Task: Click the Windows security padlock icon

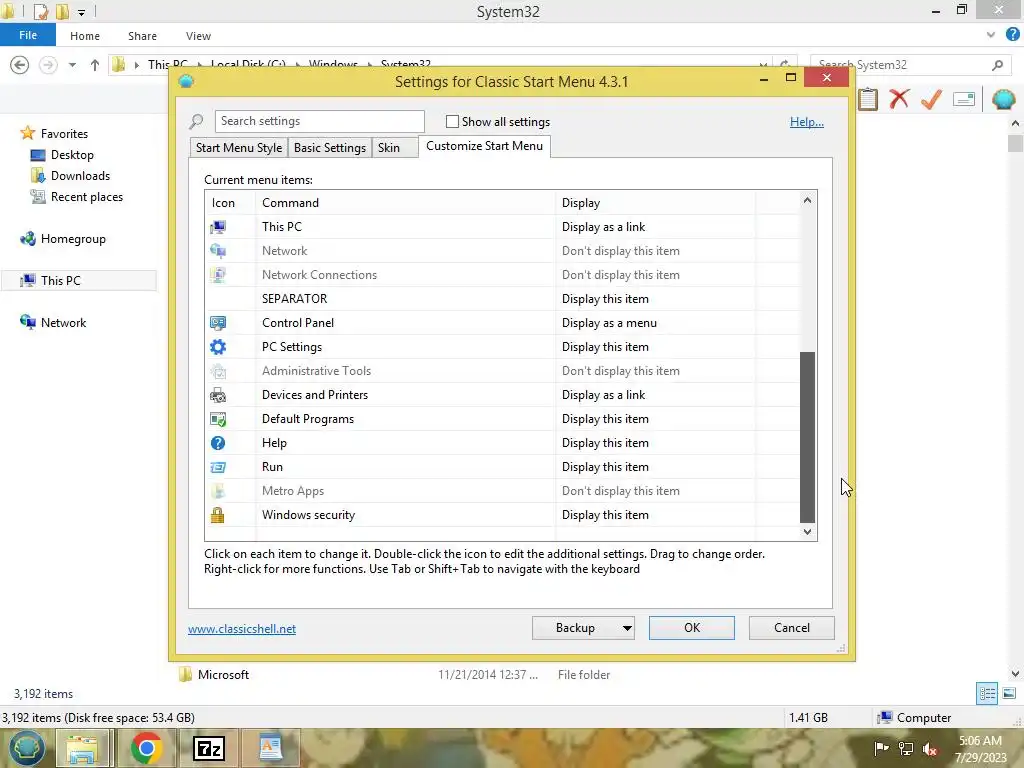Action: click(x=217, y=515)
